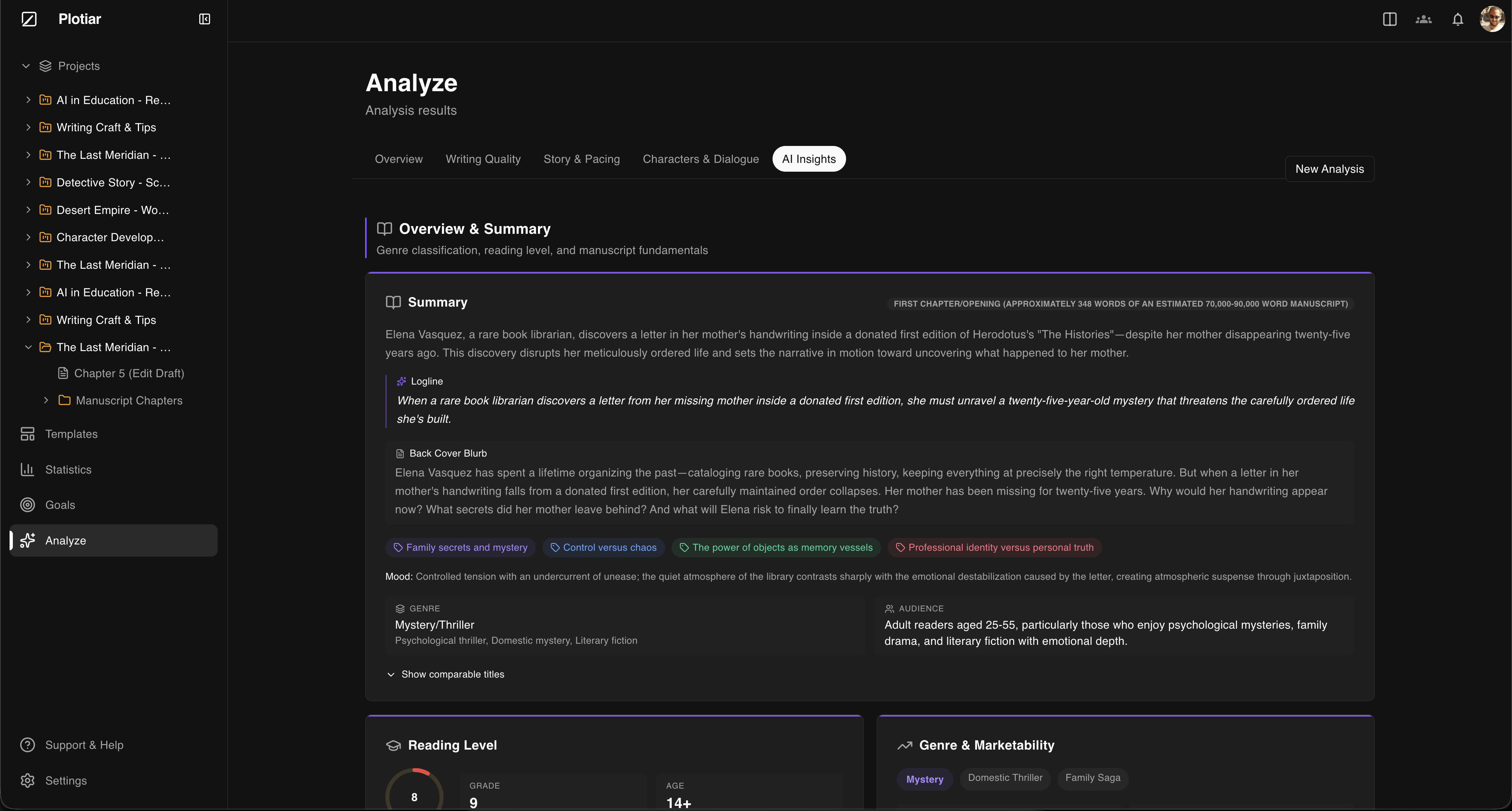Expand the Character Develop... project chevron
Image resolution: width=1512 pixels, height=811 pixels.
click(x=28, y=237)
